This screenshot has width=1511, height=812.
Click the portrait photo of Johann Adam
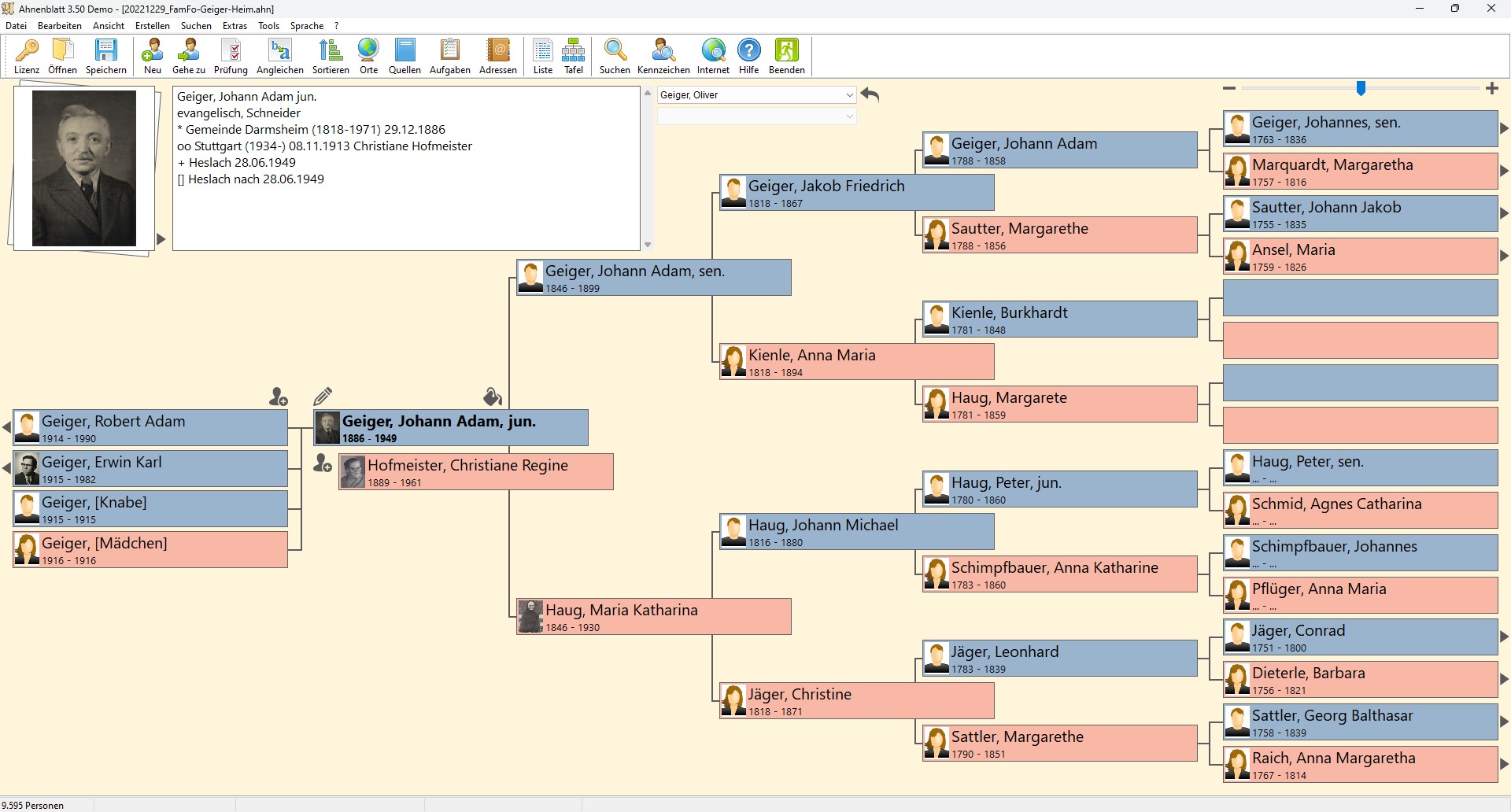pos(83,168)
